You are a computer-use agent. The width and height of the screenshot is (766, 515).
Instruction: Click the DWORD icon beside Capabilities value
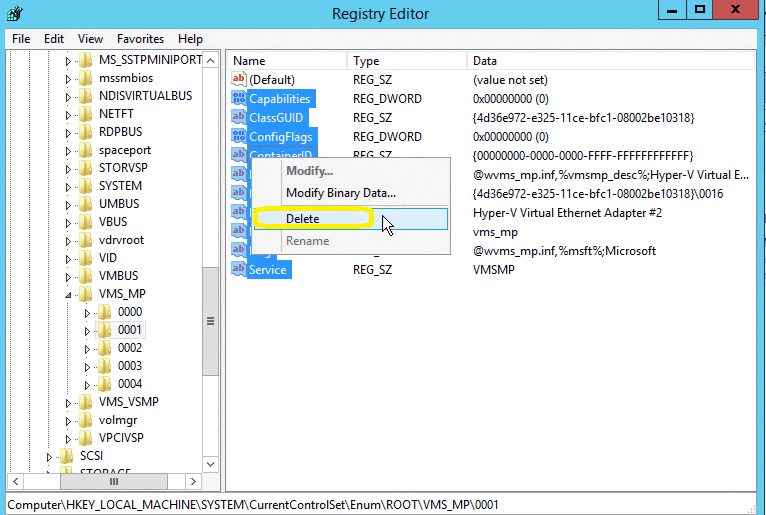coord(238,98)
